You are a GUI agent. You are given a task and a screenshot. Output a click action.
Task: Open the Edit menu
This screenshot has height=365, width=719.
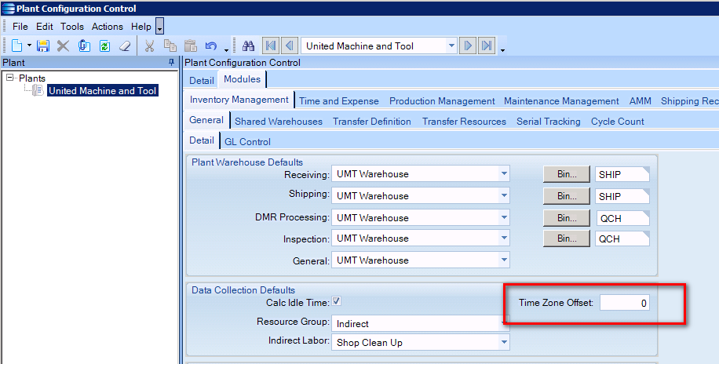pyautogui.click(x=44, y=27)
